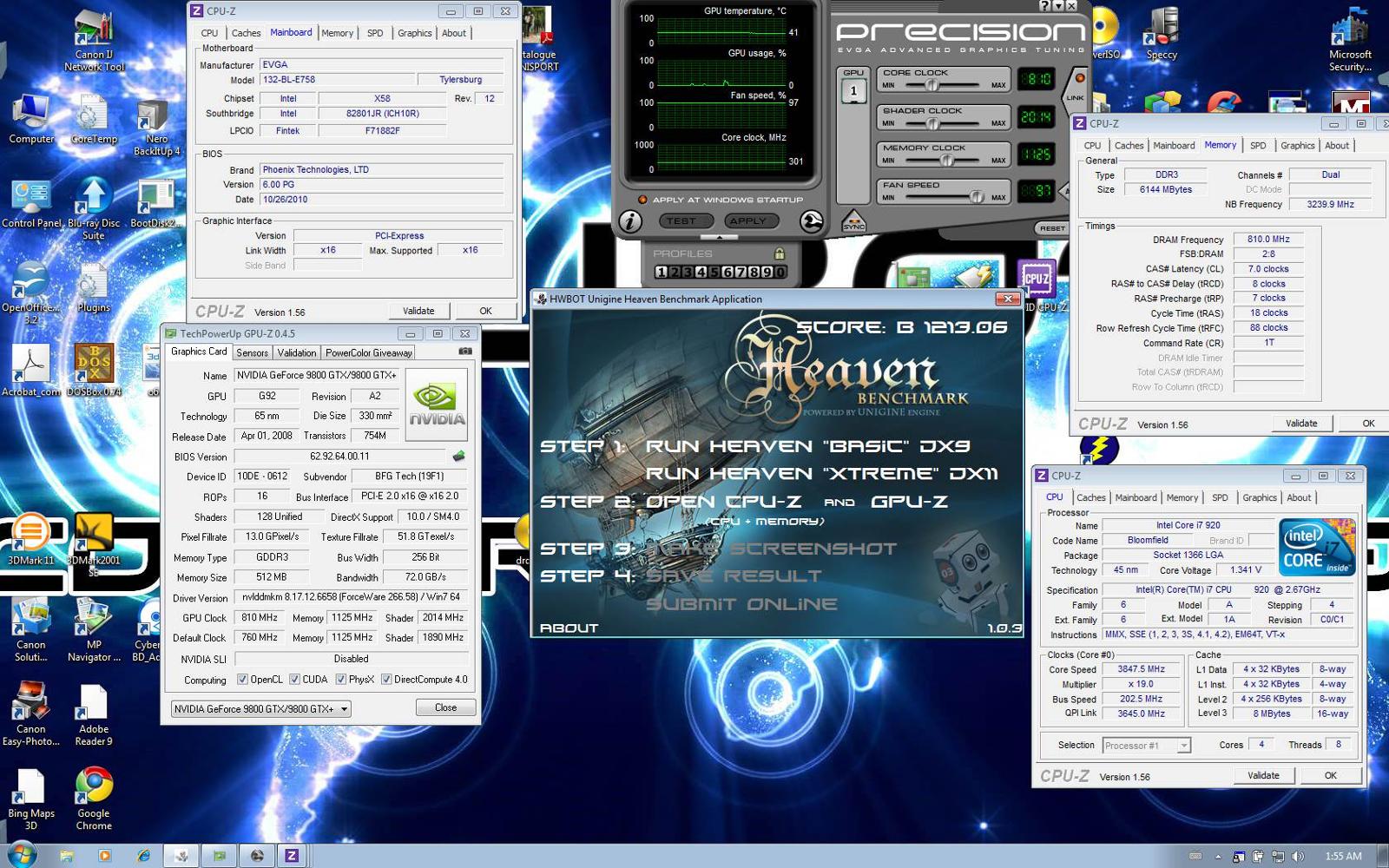Open Validation tab in GPU-Z
This screenshot has width=1389, height=868.
point(297,353)
